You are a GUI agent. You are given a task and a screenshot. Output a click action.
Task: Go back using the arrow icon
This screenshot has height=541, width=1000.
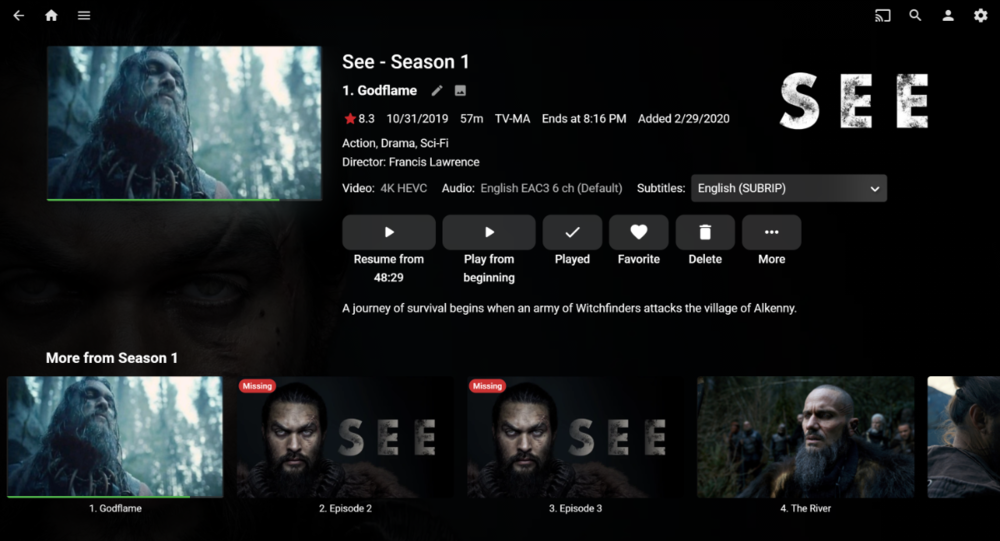18,15
